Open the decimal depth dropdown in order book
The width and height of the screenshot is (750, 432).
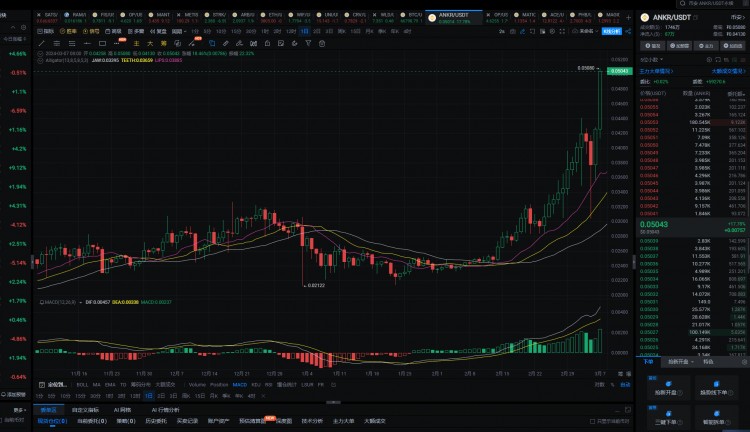click(x=652, y=59)
